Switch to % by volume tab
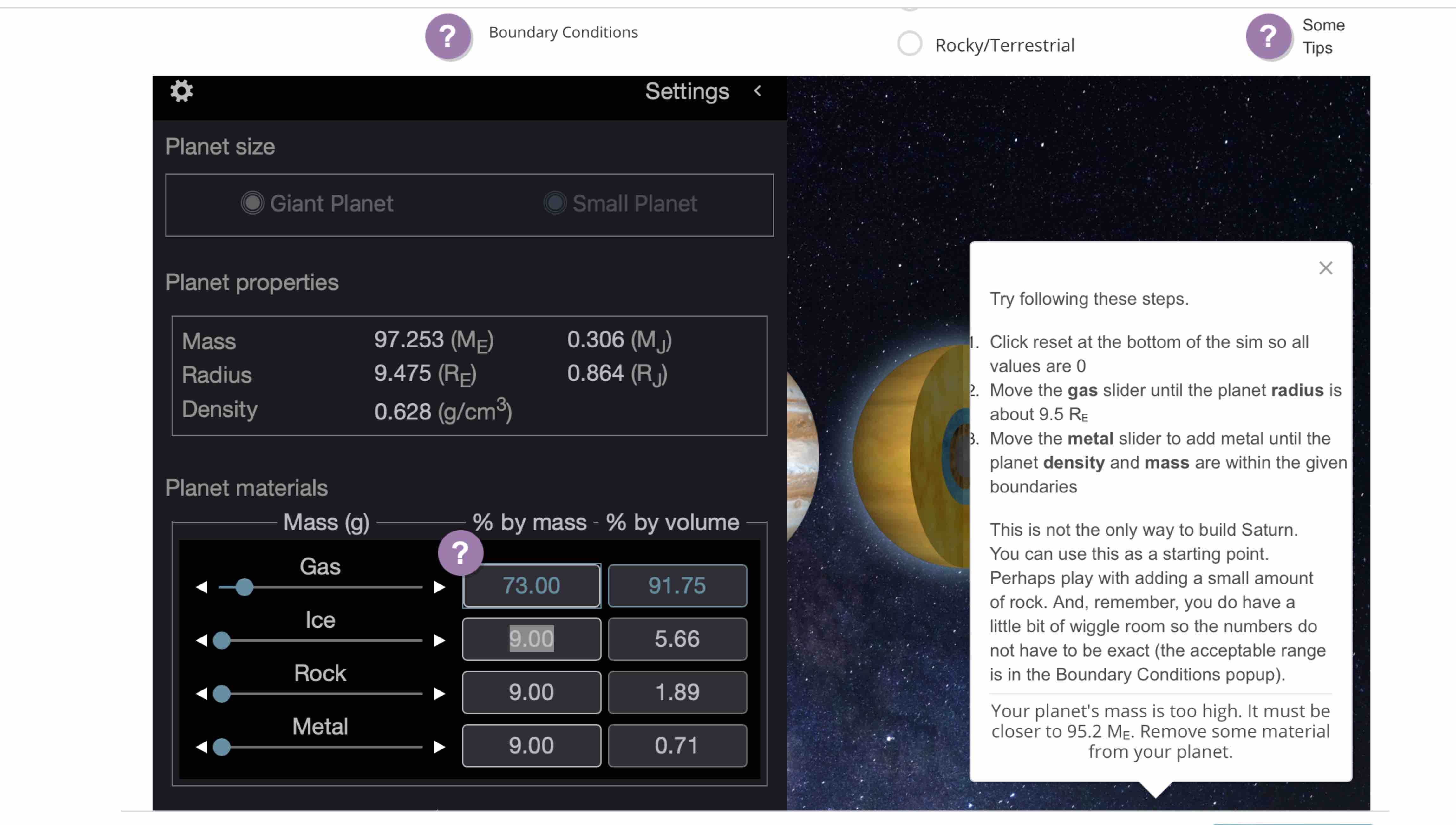Viewport: 1456px width, 825px height. click(x=672, y=522)
